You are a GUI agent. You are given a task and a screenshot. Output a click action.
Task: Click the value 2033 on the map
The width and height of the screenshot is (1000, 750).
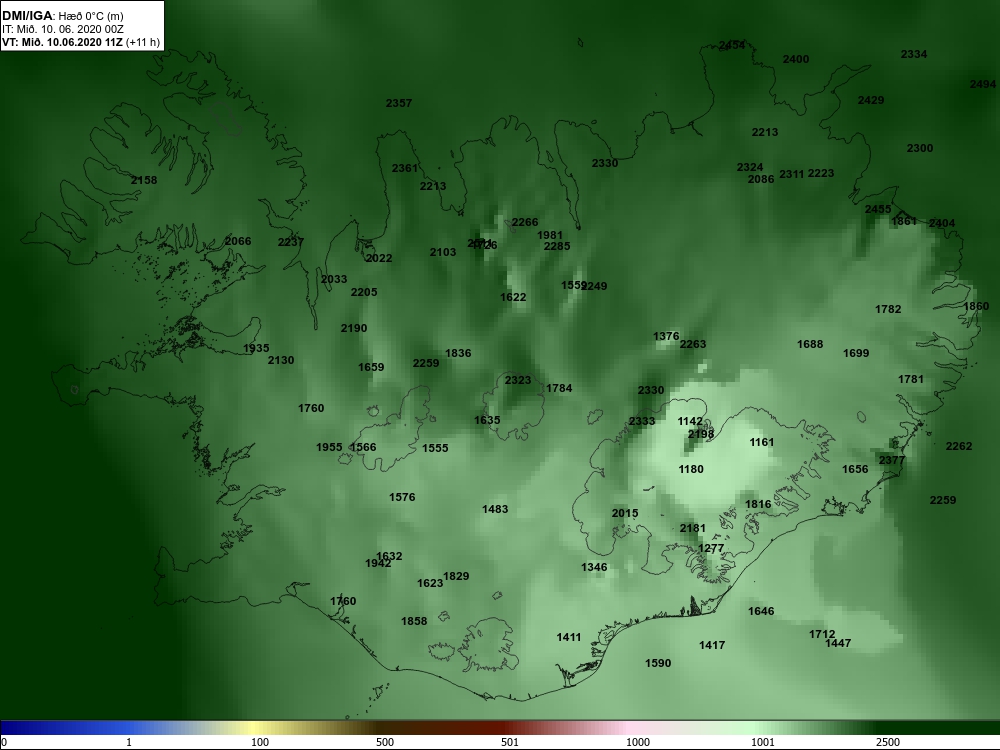[334, 279]
